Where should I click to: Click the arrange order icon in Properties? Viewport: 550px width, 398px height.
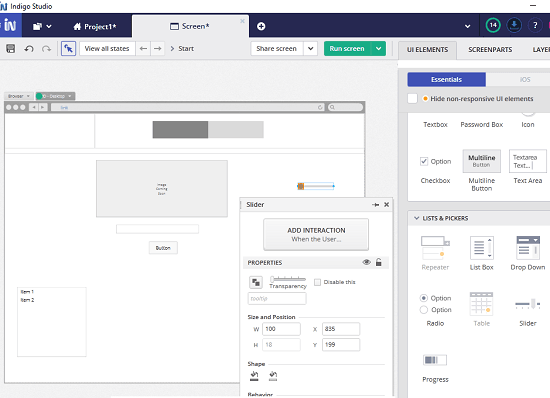pos(256,282)
